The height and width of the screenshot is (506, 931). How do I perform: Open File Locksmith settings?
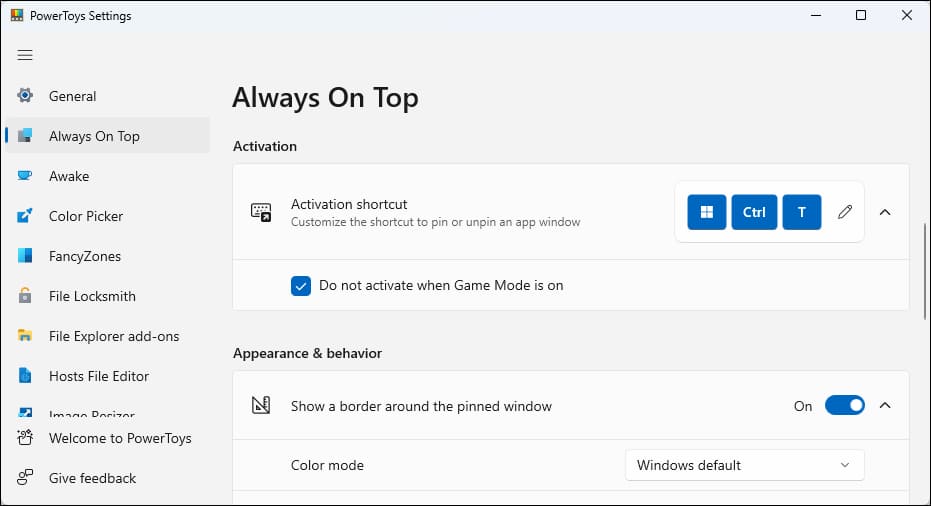(x=107, y=296)
